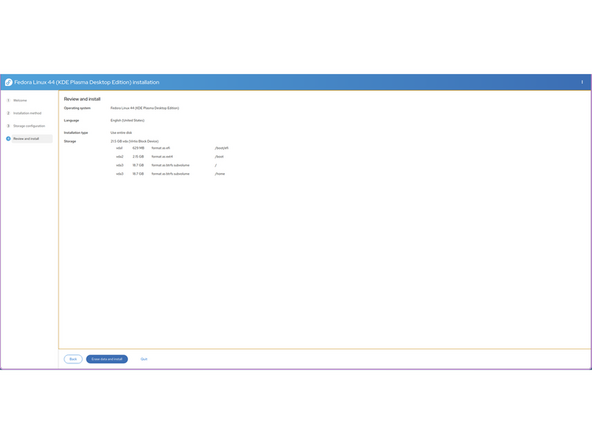Click the /home mount point
The height and width of the screenshot is (444, 592).
click(220, 174)
